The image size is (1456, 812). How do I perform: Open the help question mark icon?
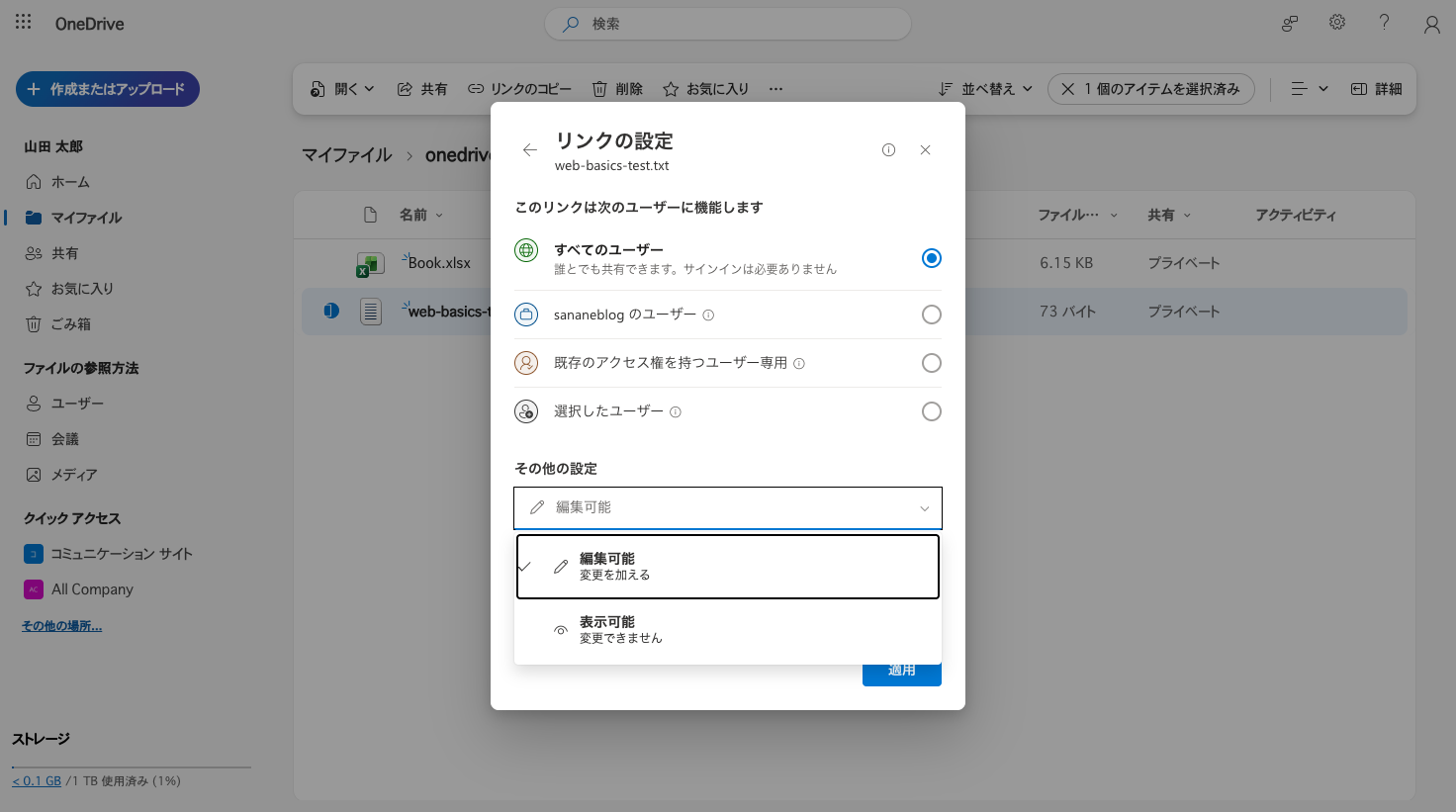[x=1384, y=22]
